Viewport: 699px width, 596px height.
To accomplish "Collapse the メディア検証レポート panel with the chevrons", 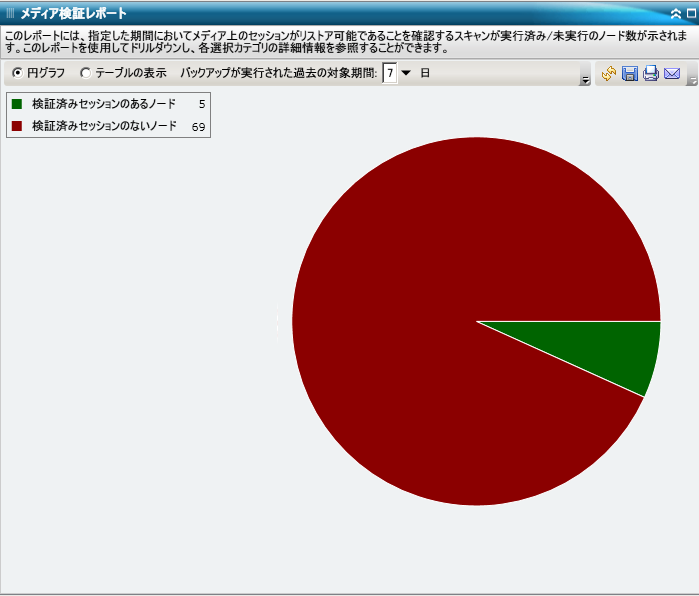I will click(x=676, y=14).
